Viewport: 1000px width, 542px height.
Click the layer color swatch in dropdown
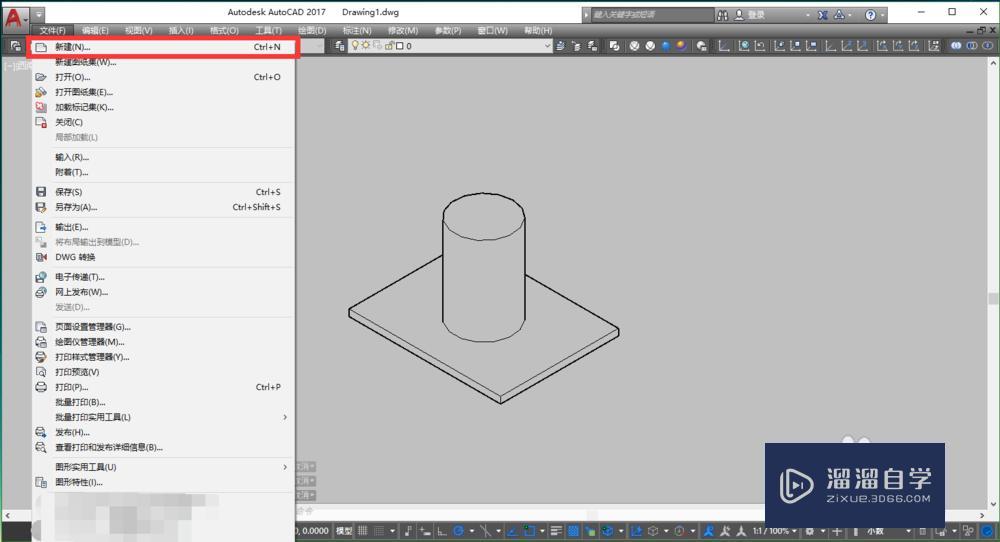click(x=400, y=46)
